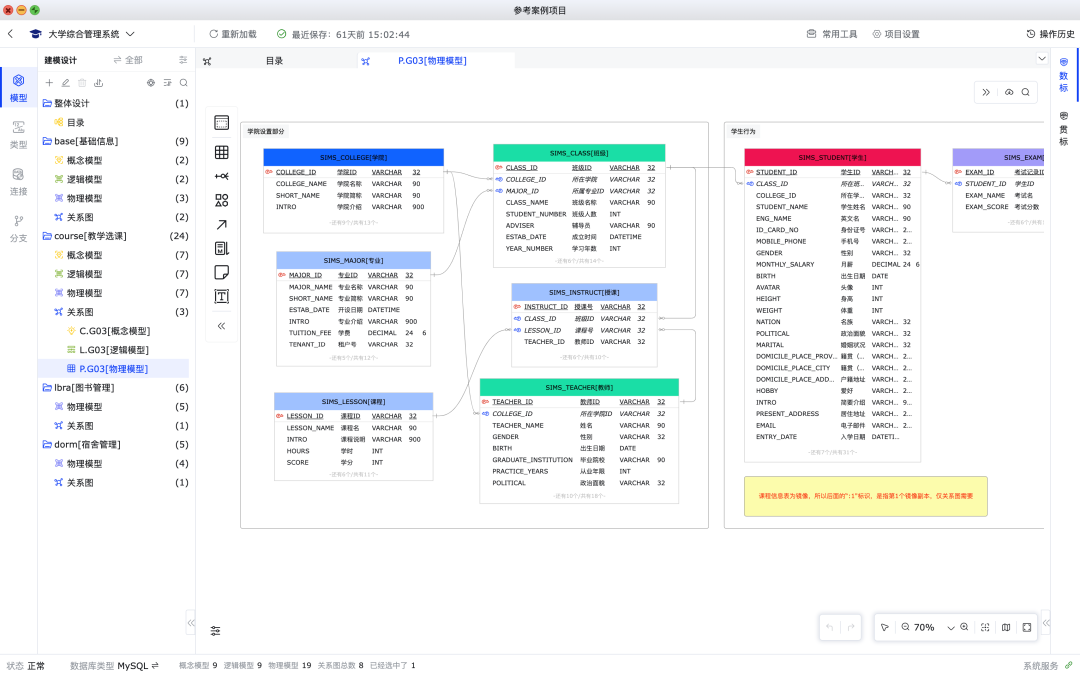Open 操作历史 operation history
The width and height of the screenshot is (1080, 676).
[x=1050, y=34]
